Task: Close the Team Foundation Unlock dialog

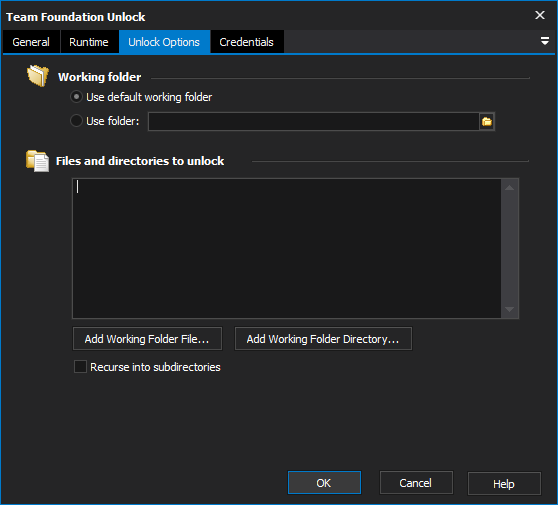Action: point(539,15)
